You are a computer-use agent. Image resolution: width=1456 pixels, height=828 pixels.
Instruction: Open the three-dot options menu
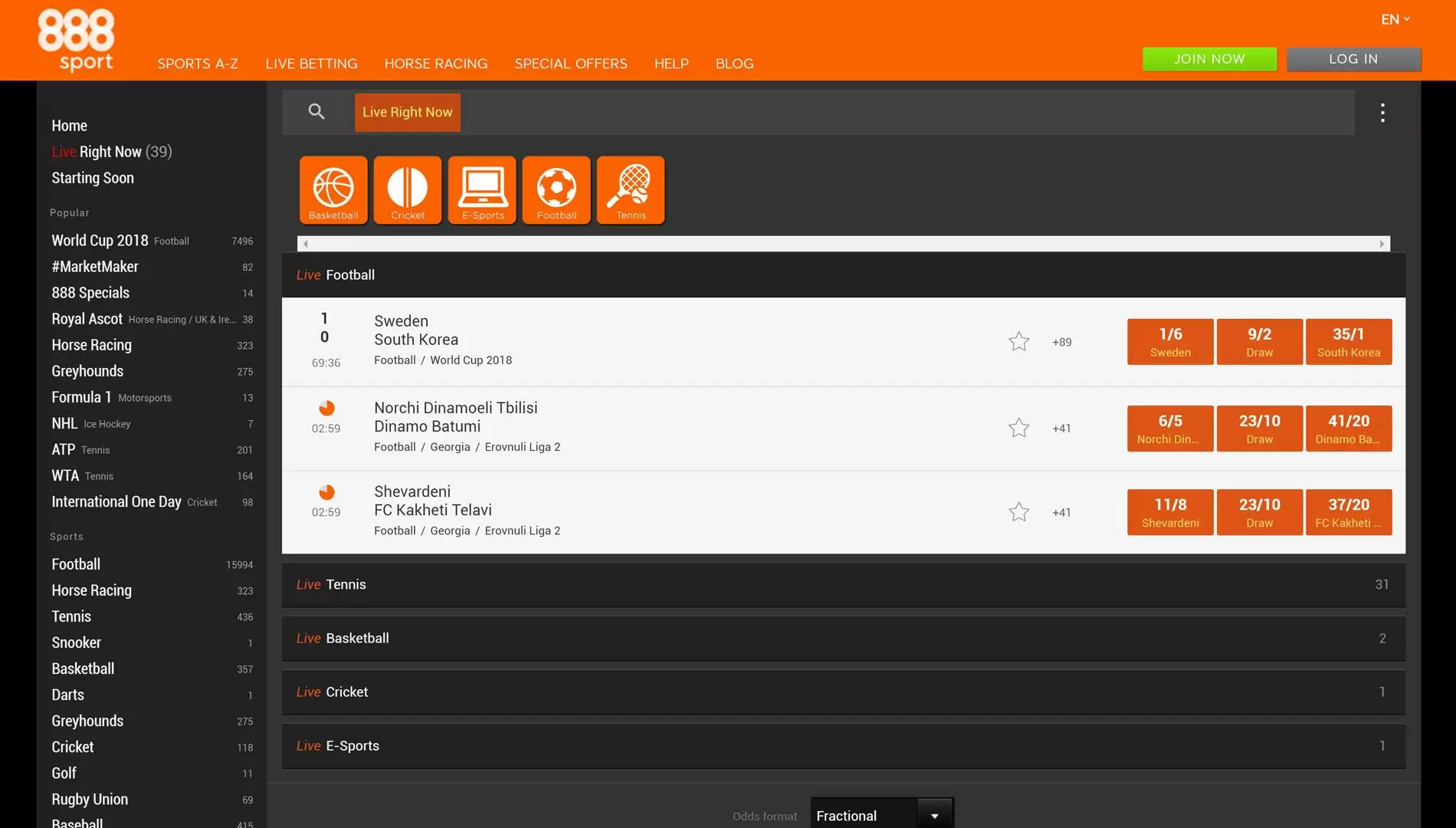click(1382, 113)
